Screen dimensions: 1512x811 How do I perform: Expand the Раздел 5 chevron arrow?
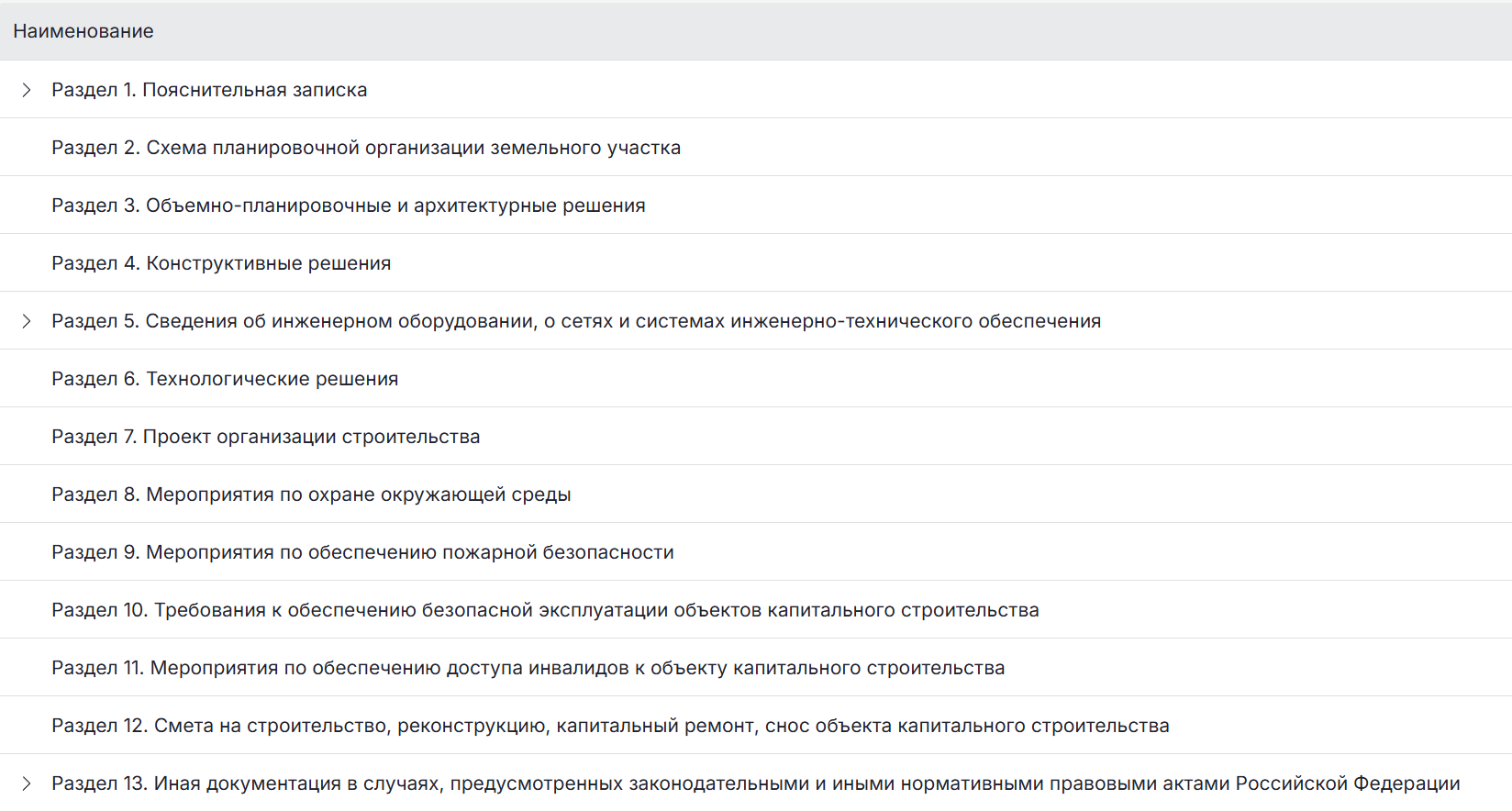27,321
